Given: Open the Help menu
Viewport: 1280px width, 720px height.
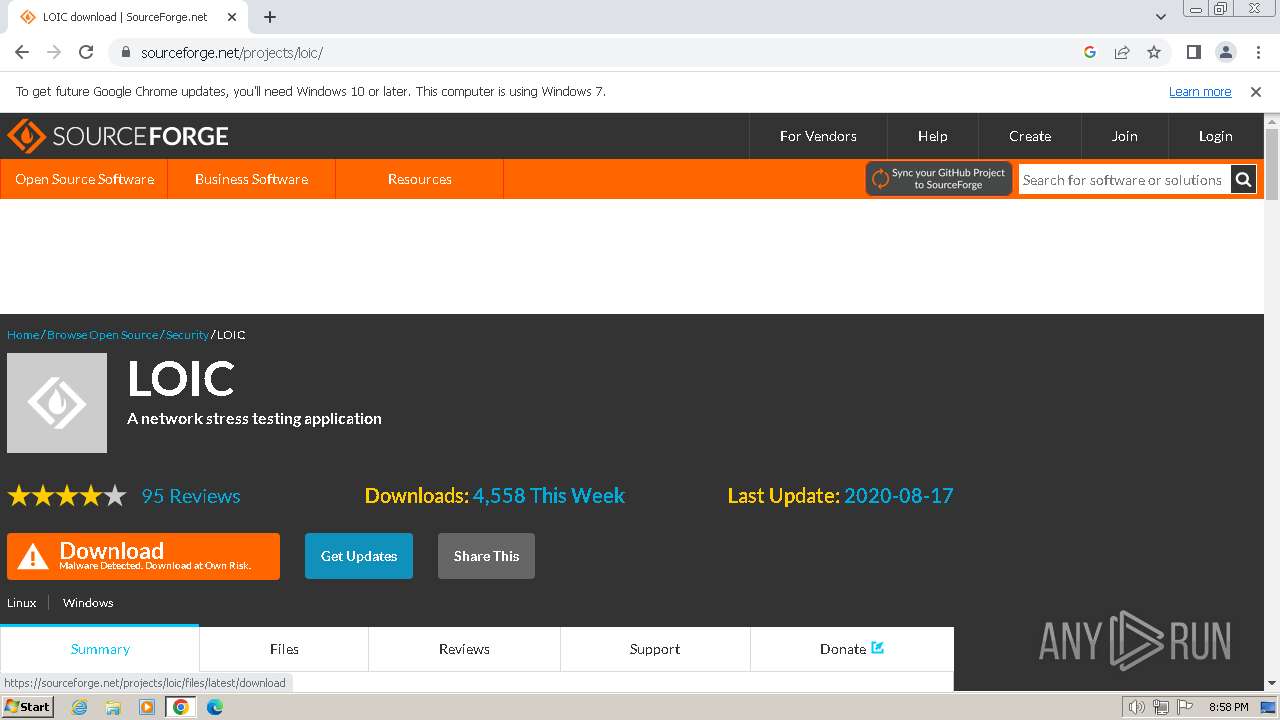Looking at the screenshot, I should click(x=932, y=136).
